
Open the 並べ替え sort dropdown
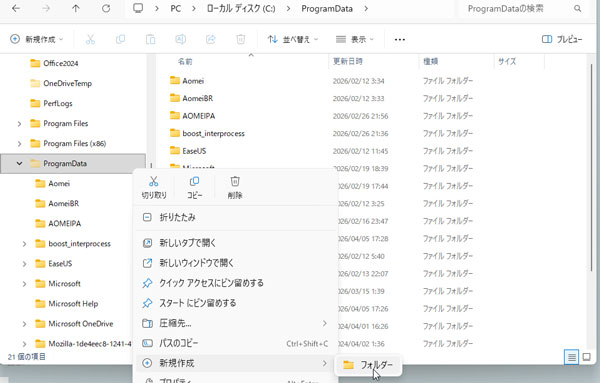click(x=293, y=39)
